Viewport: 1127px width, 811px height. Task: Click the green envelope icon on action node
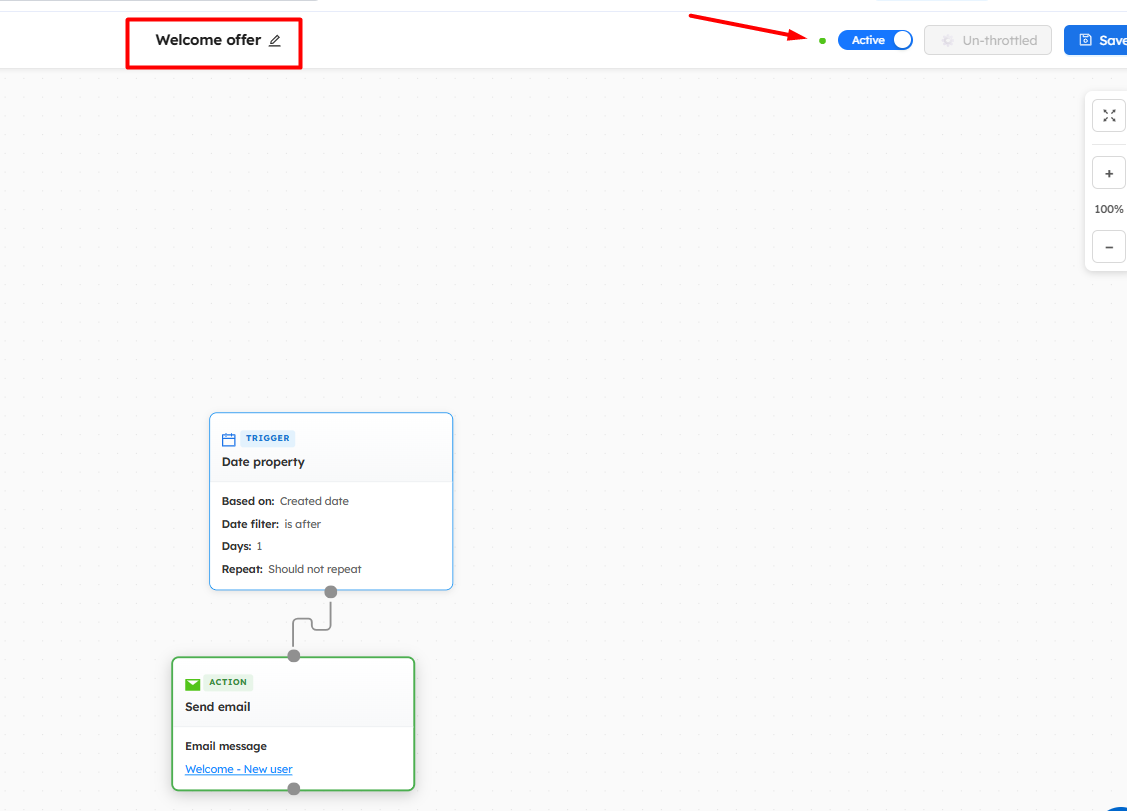pyautogui.click(x=193, y=684)
